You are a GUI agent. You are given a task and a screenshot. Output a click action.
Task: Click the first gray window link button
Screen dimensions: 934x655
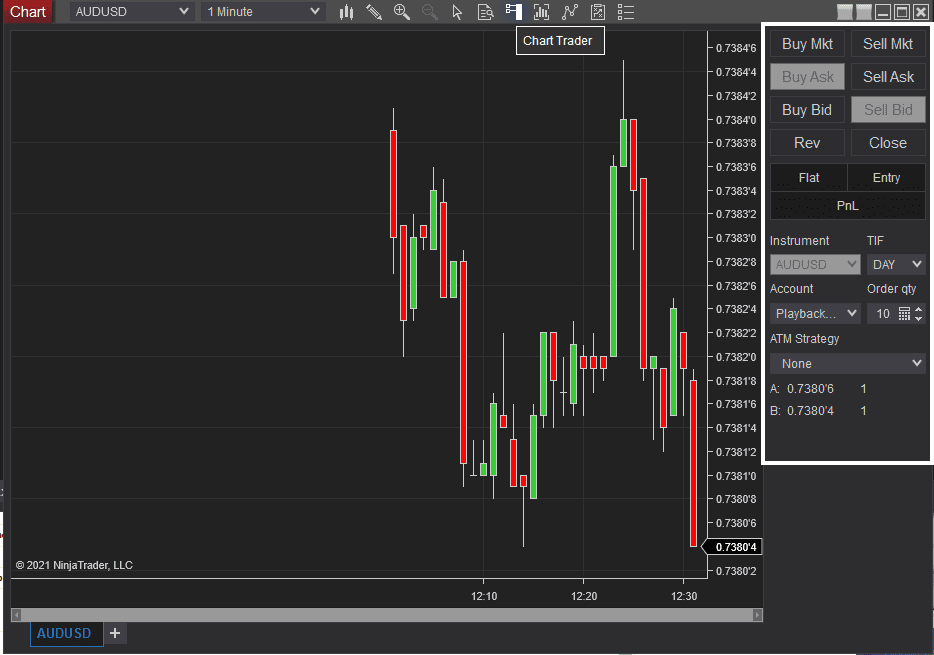pyautogui.click(x=845, y=12)
